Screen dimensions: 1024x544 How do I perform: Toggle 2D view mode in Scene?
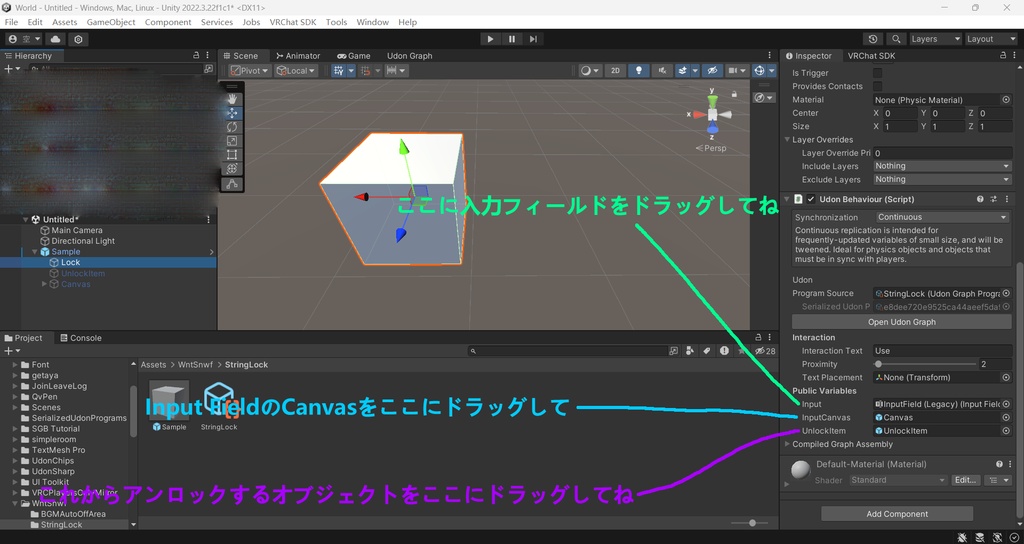point(615,71)
